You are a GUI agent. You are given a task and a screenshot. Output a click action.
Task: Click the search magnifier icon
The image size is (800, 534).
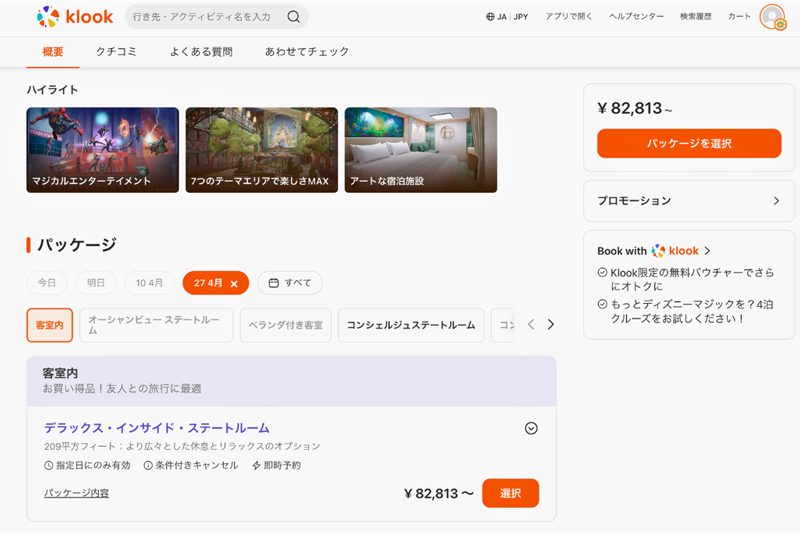[293, 16]
